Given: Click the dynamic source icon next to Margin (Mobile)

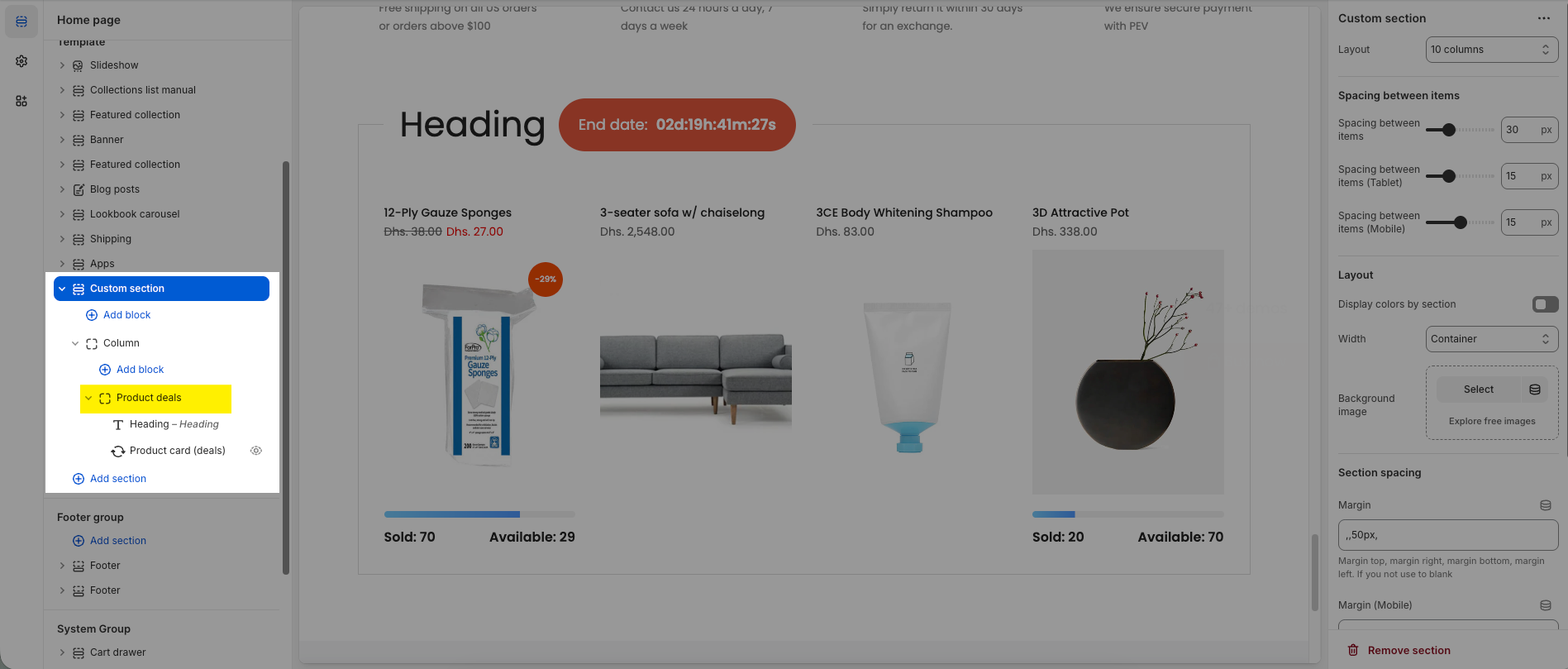Looking at the screenshot, I should (1546, 605).
